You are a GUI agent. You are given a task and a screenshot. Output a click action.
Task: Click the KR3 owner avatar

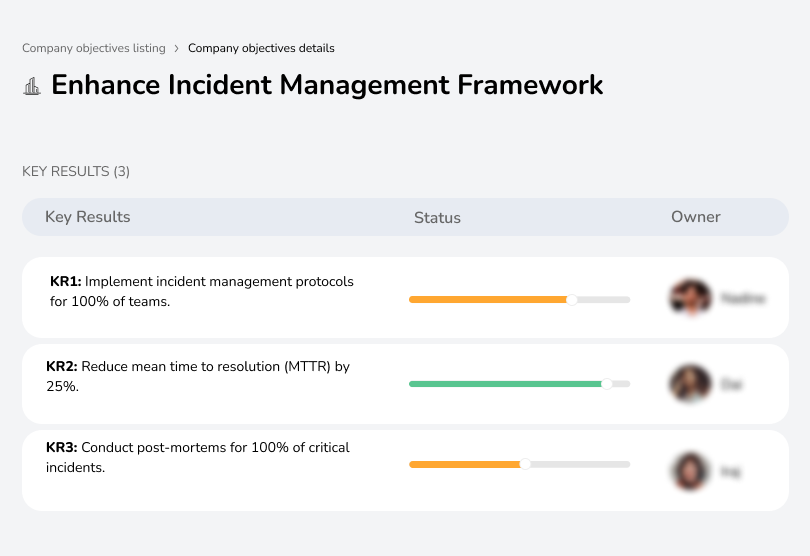tap(690, 471)
